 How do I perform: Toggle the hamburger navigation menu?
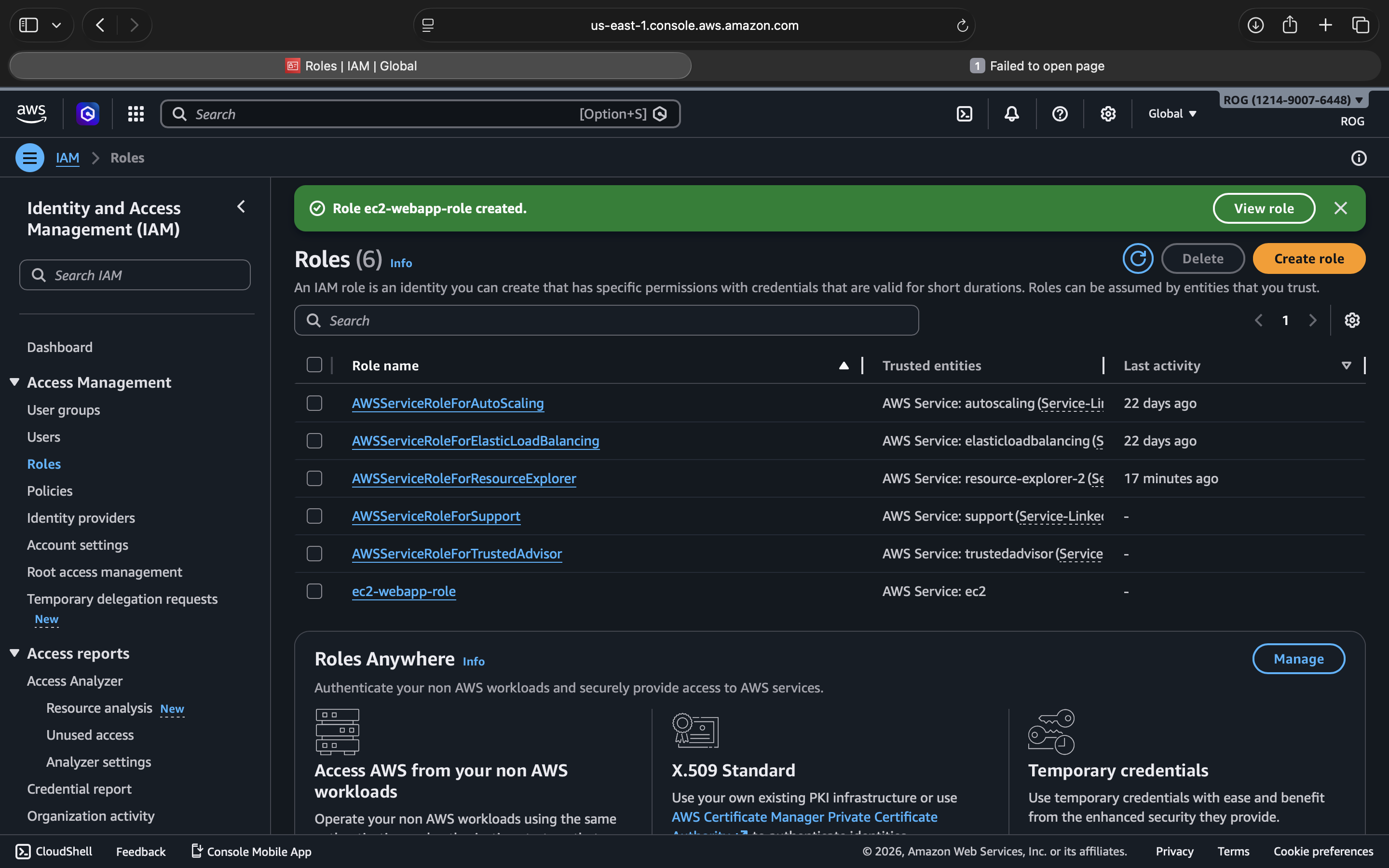tap(30, 158)
